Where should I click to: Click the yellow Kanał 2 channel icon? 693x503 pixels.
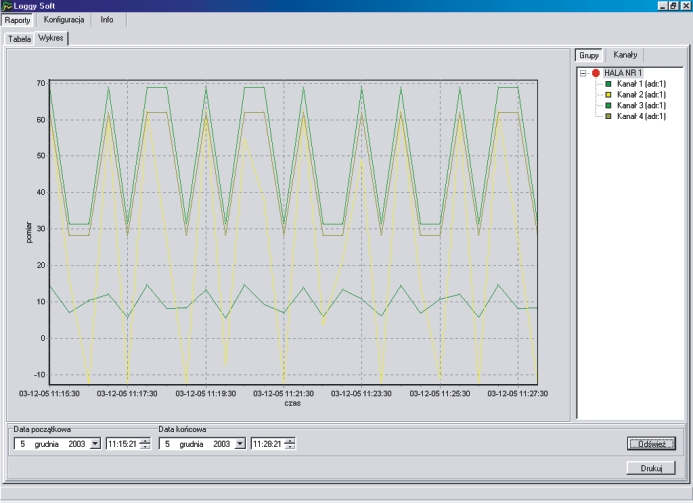click(610, 95)
